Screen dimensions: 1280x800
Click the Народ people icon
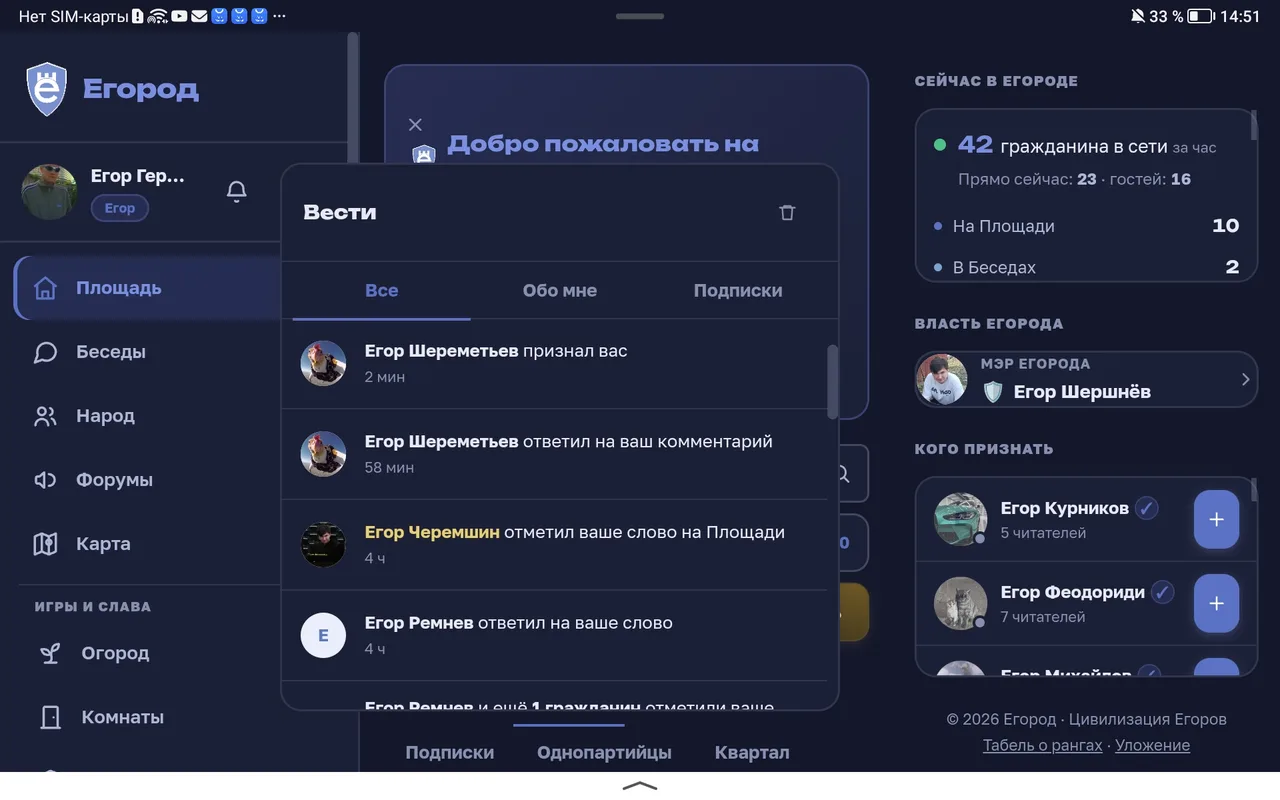(x=45, y=416)
